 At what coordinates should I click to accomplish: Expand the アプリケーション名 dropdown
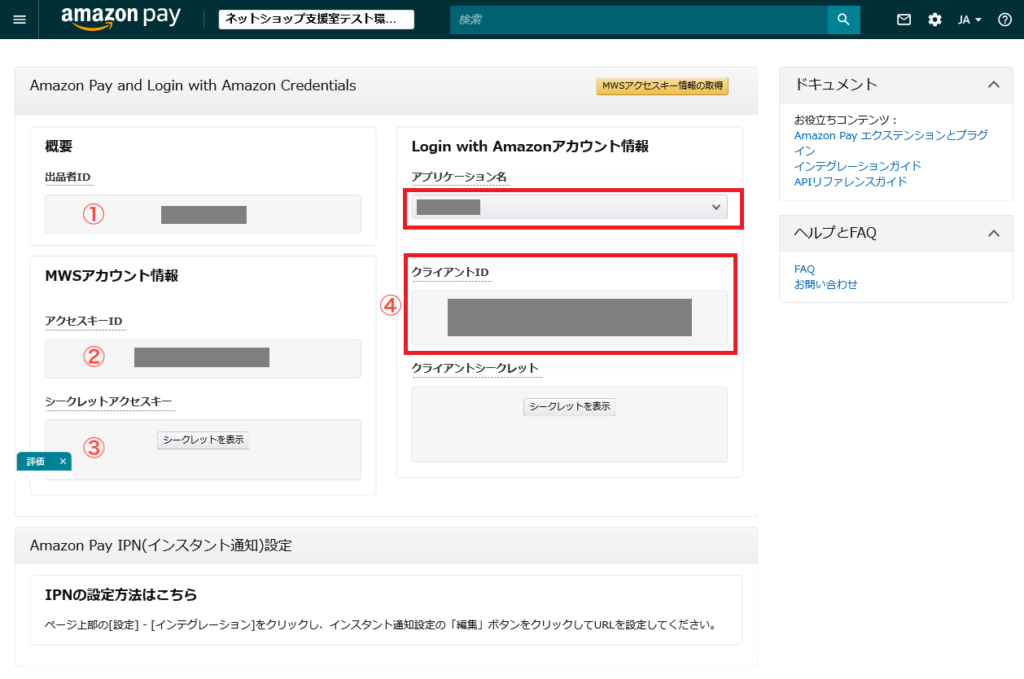pyautogui.click(x=567, y=207)
